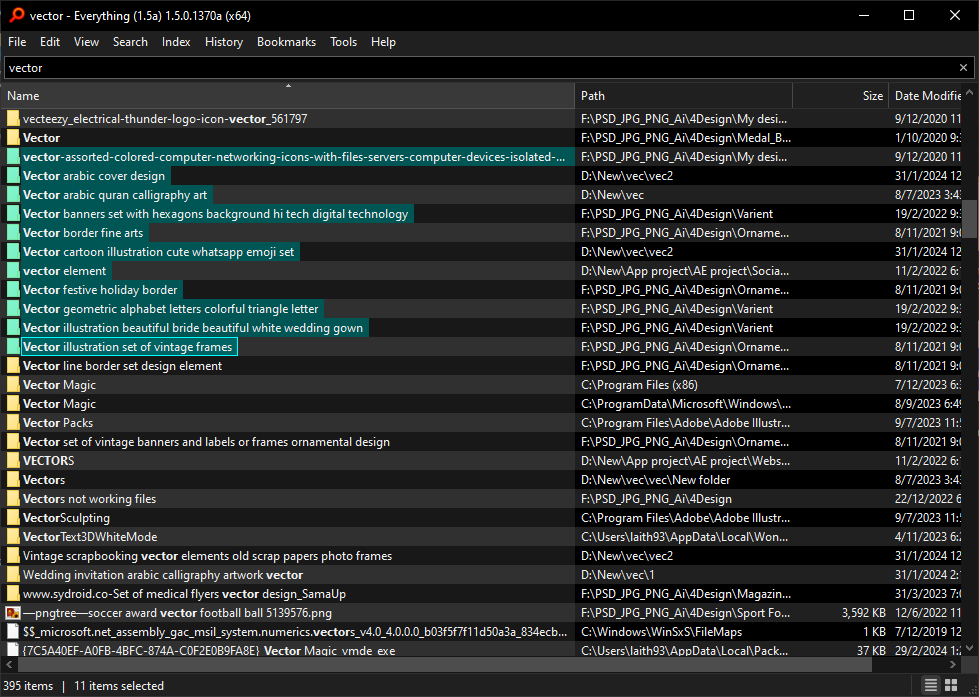Select 'Vector cartoon illustration cute whatsapp emoji set'
Viewport: 979px width, 697px height.
click(x=159, y=252)
